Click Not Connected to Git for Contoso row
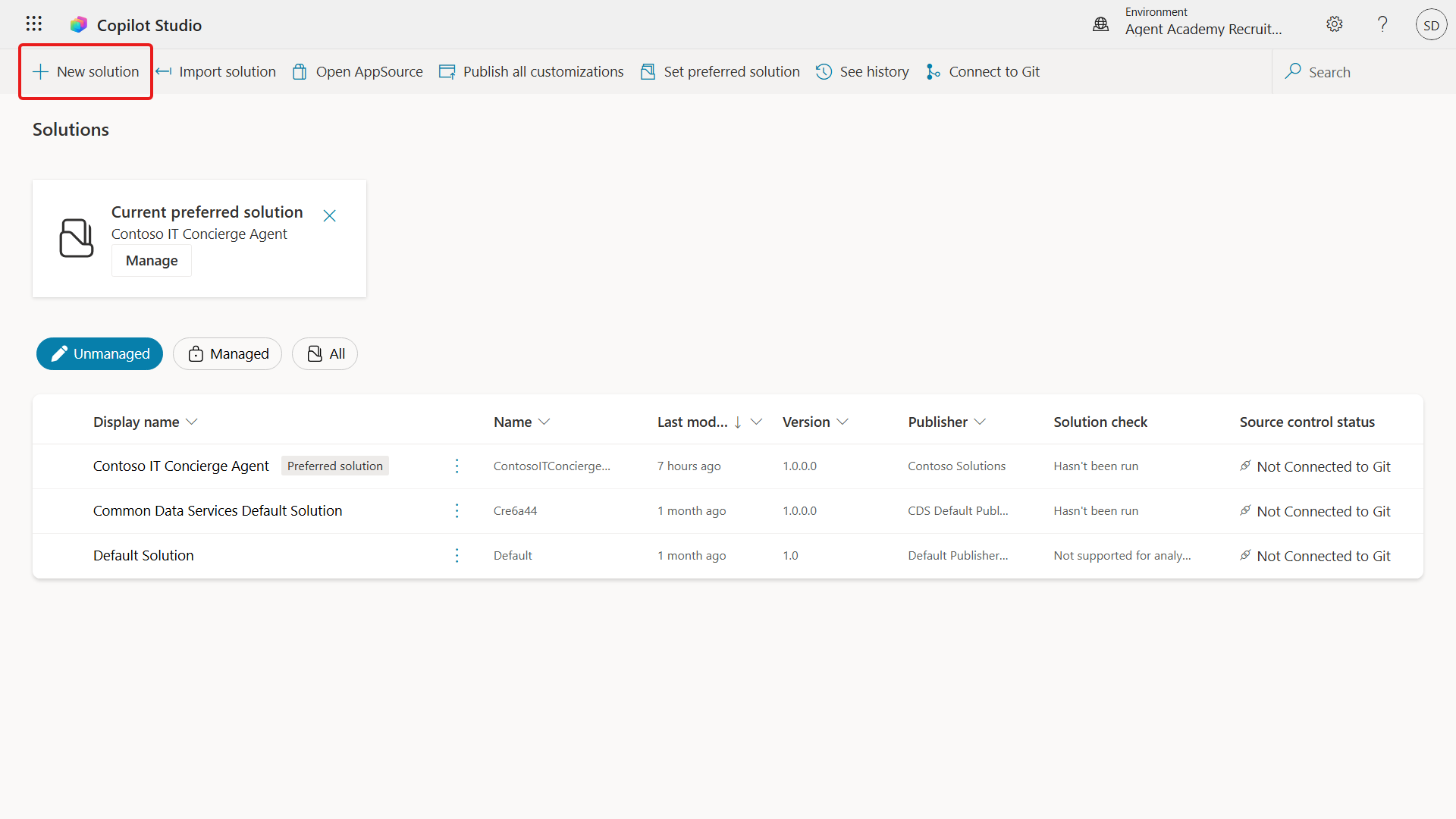1456x819 pixels. [1316, 466]
